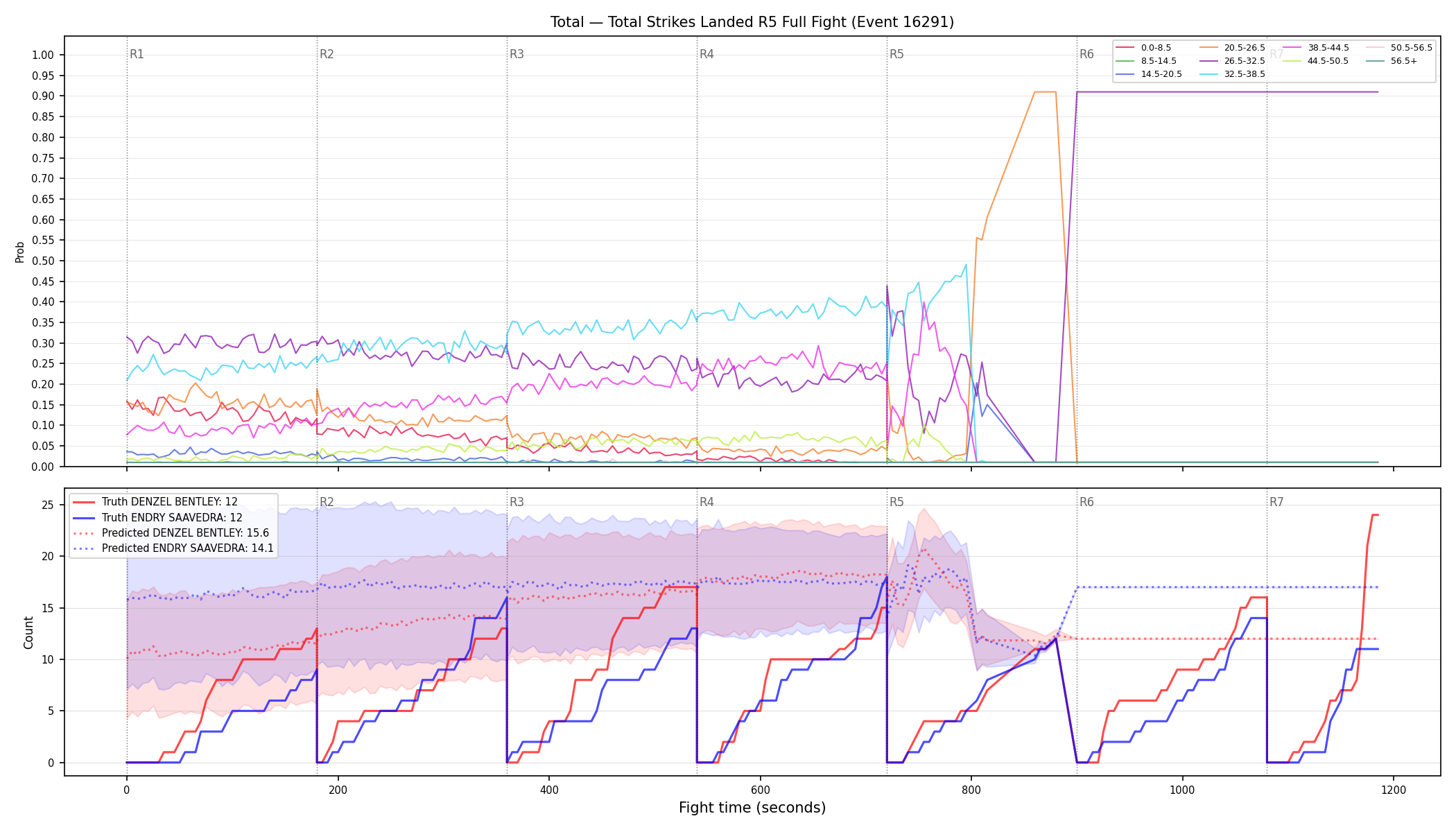Viewport: 1456px width, 832px height.
Task: Click the R6 round marker in the Count chart
Action: coord(1086,502)
